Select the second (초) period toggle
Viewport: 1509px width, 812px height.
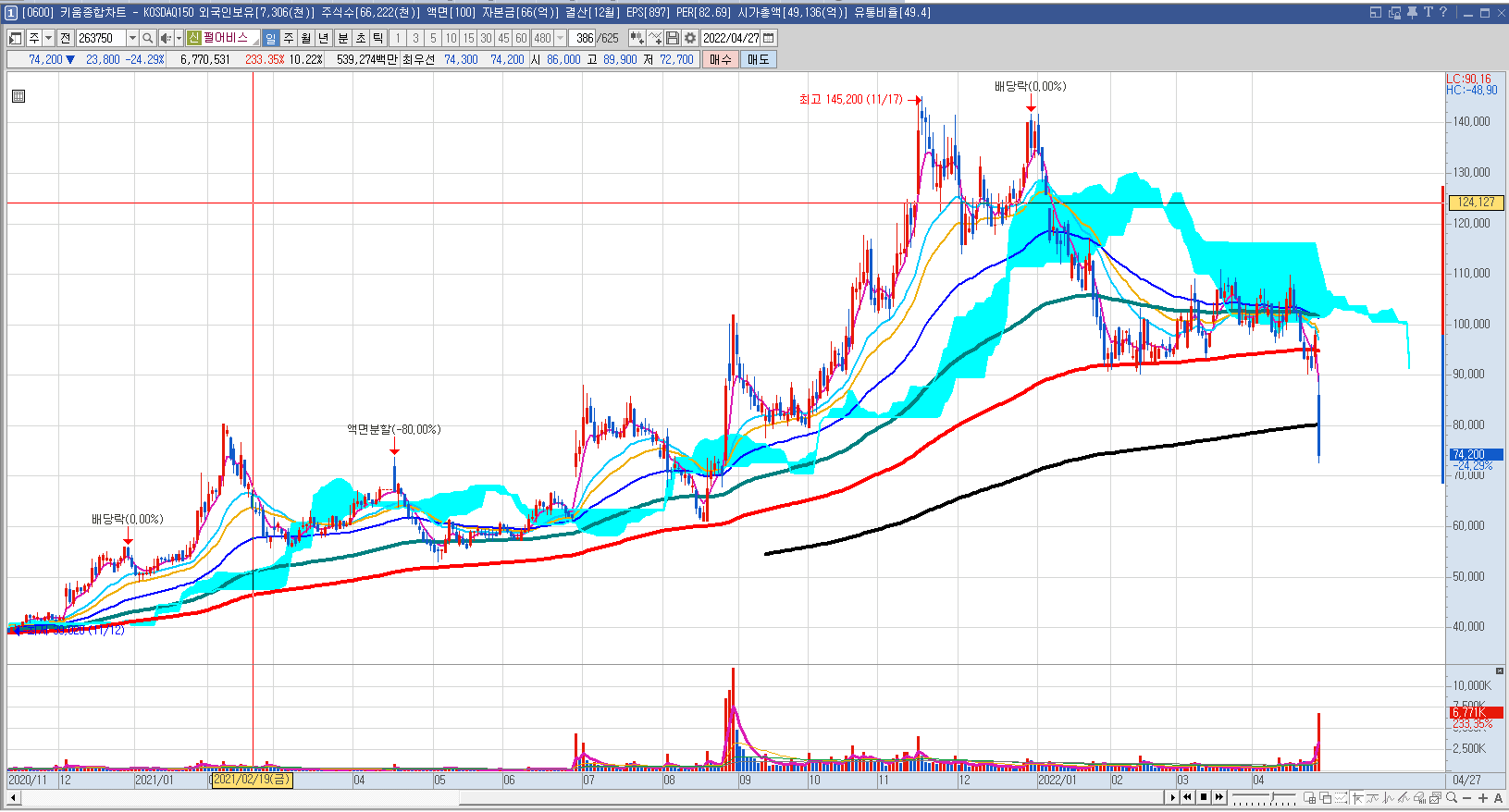pyautogui.click(x=361, y=38)
